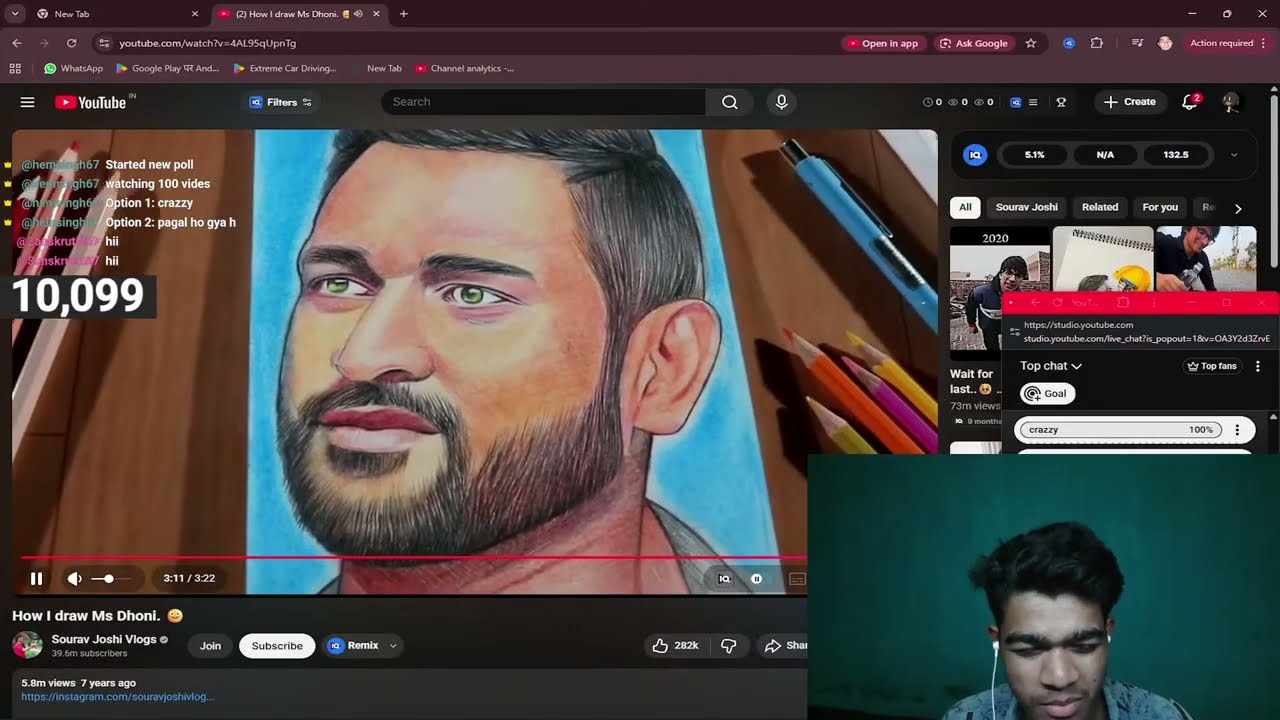The width and height of the screenshot is (1280, 720).
Task: Click the Goal button in live chat
Action: 1047,394
